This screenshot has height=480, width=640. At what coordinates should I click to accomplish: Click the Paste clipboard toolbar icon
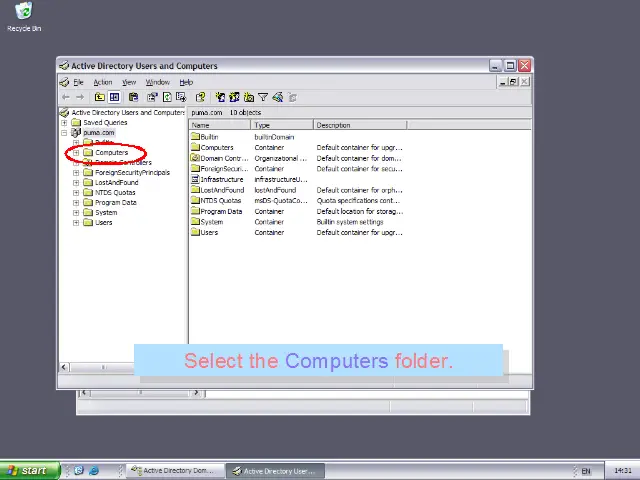133,97
